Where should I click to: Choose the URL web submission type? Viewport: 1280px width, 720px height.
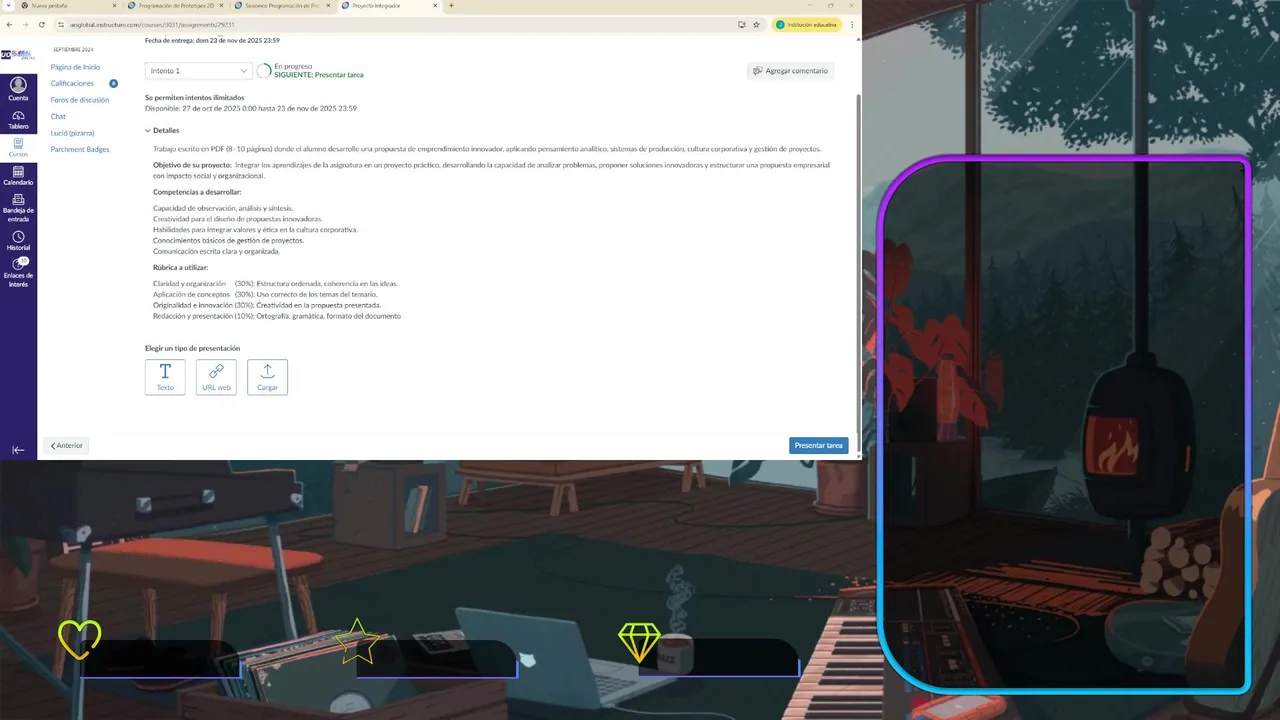point(216,377)
